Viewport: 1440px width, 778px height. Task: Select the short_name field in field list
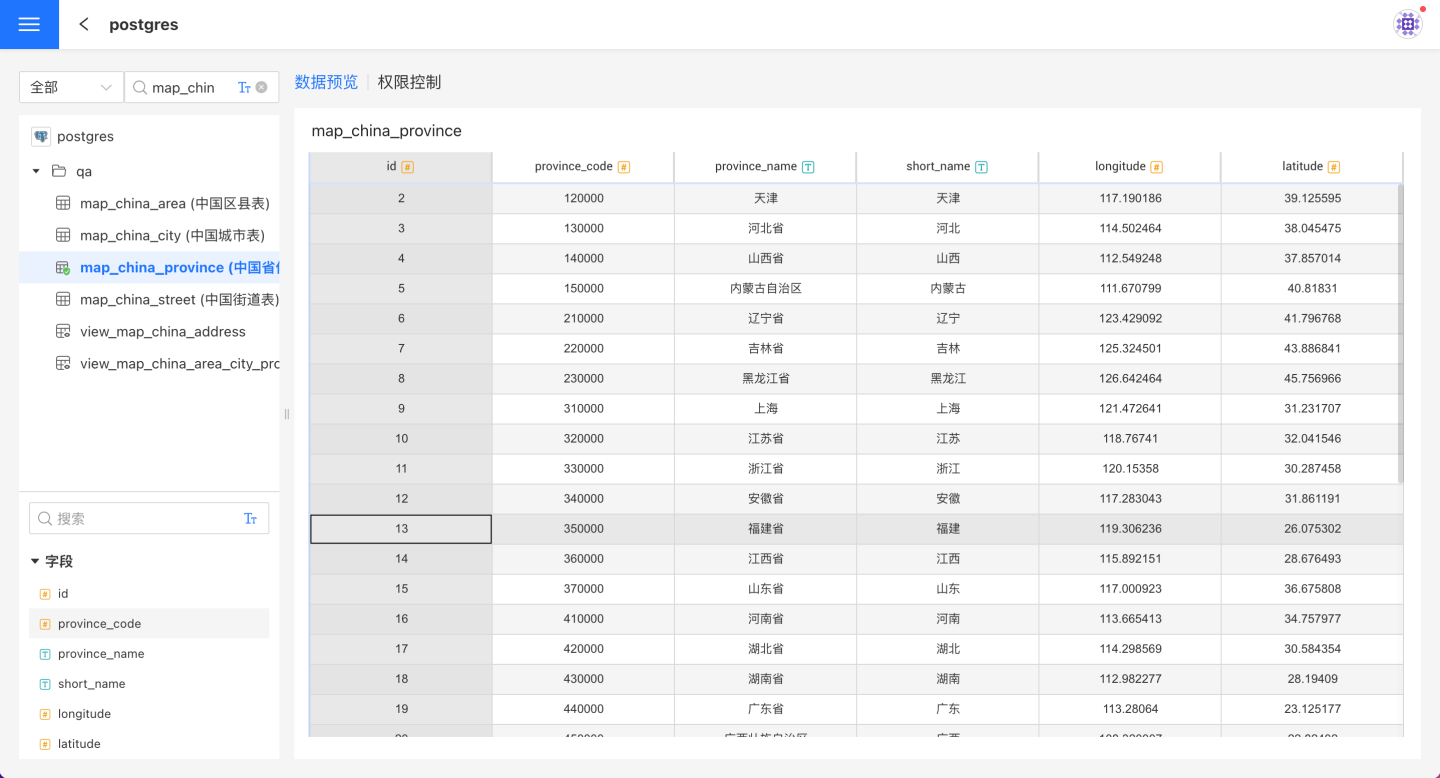pyautogui.click(x=91, y=684)
